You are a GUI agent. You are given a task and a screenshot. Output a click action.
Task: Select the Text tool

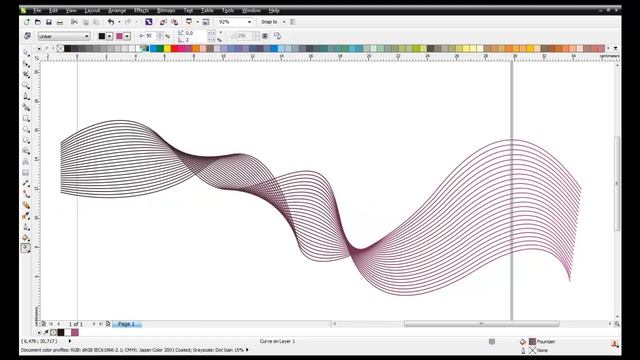[26, 162]
